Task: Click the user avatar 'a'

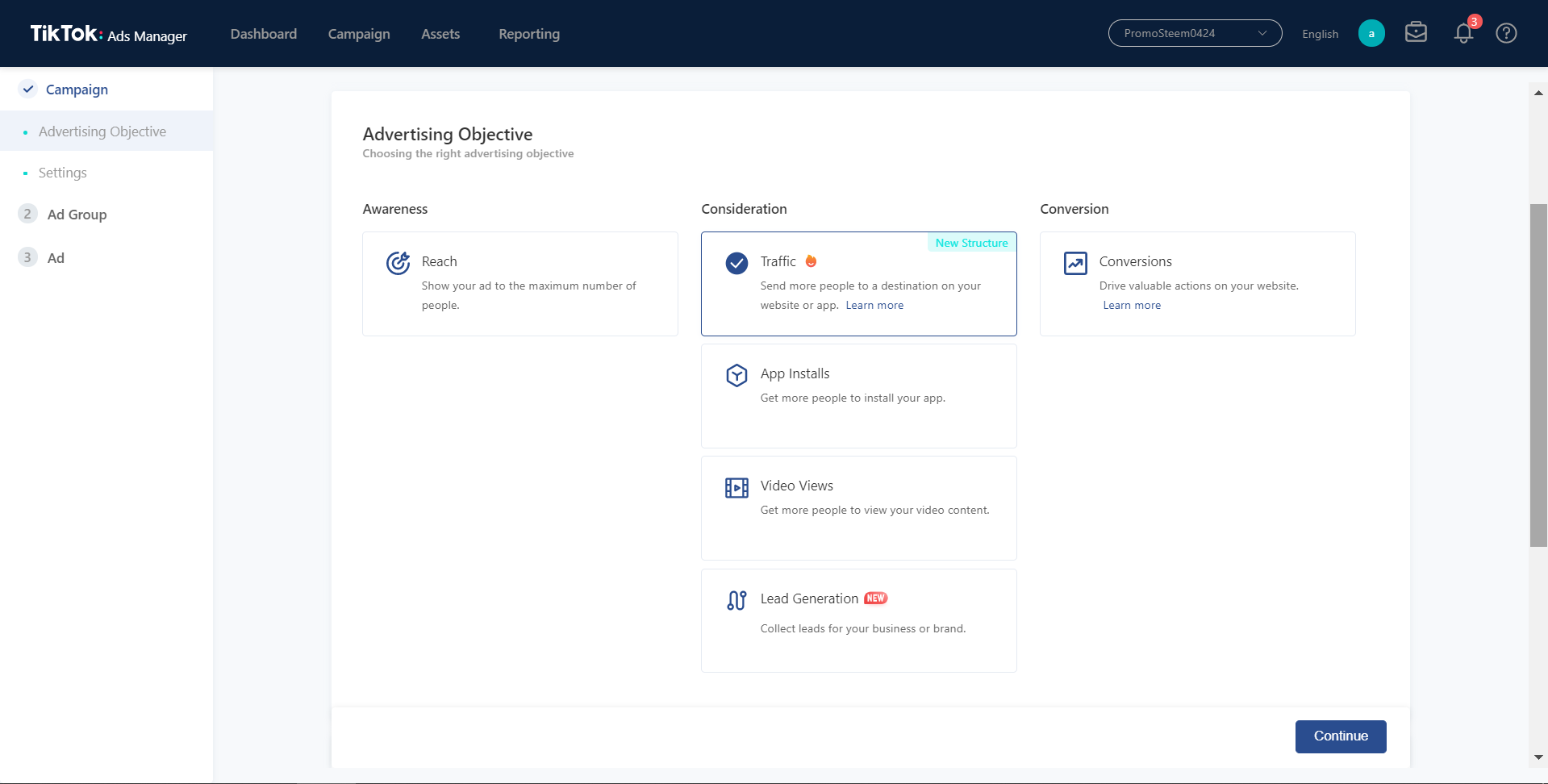Action: 1371,33
